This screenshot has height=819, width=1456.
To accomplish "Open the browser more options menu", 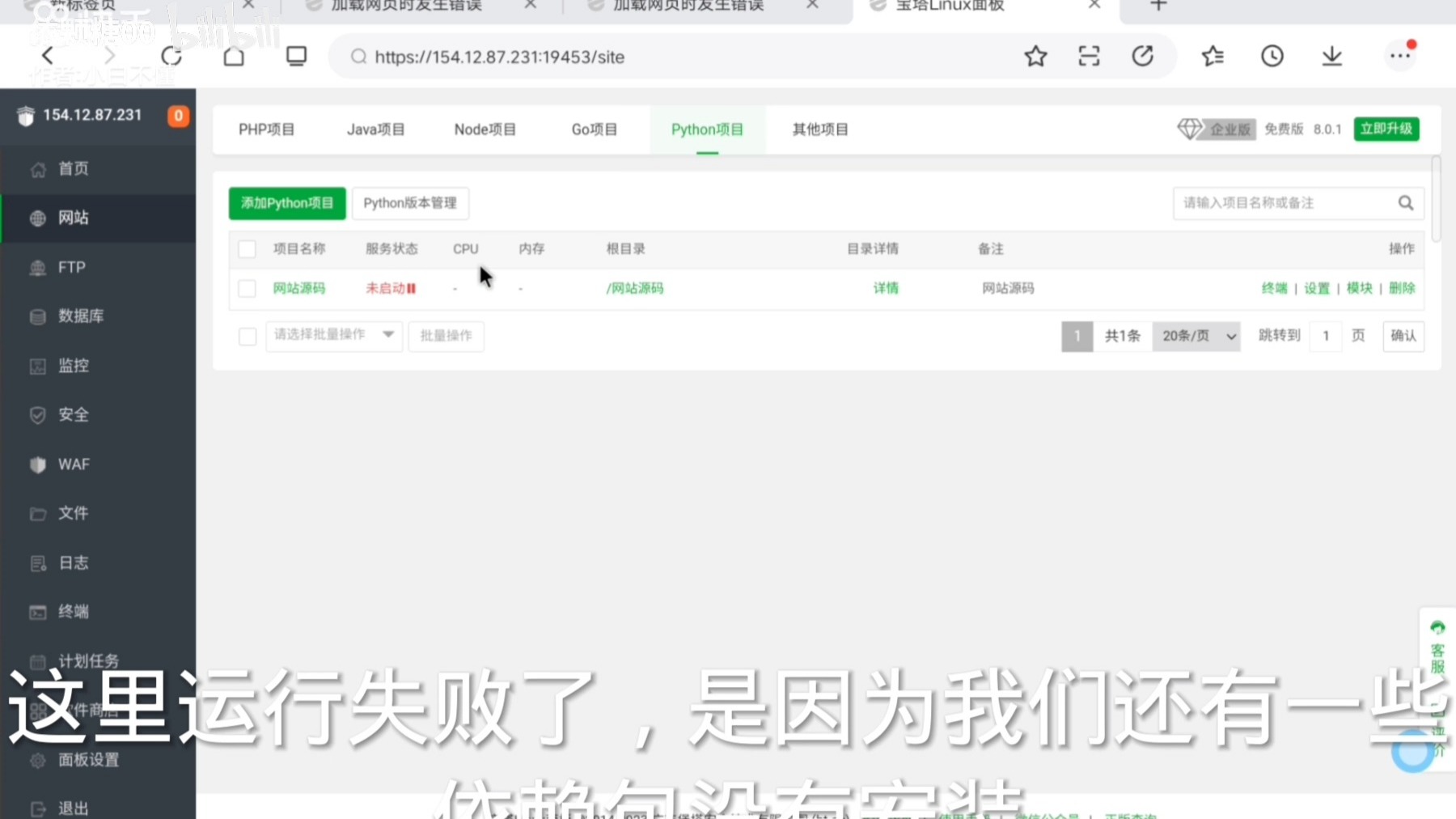I will [x=1400, y=56].
